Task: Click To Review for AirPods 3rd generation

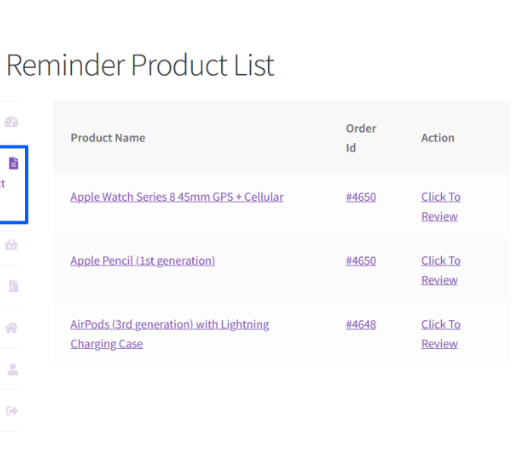Action: 441,334
